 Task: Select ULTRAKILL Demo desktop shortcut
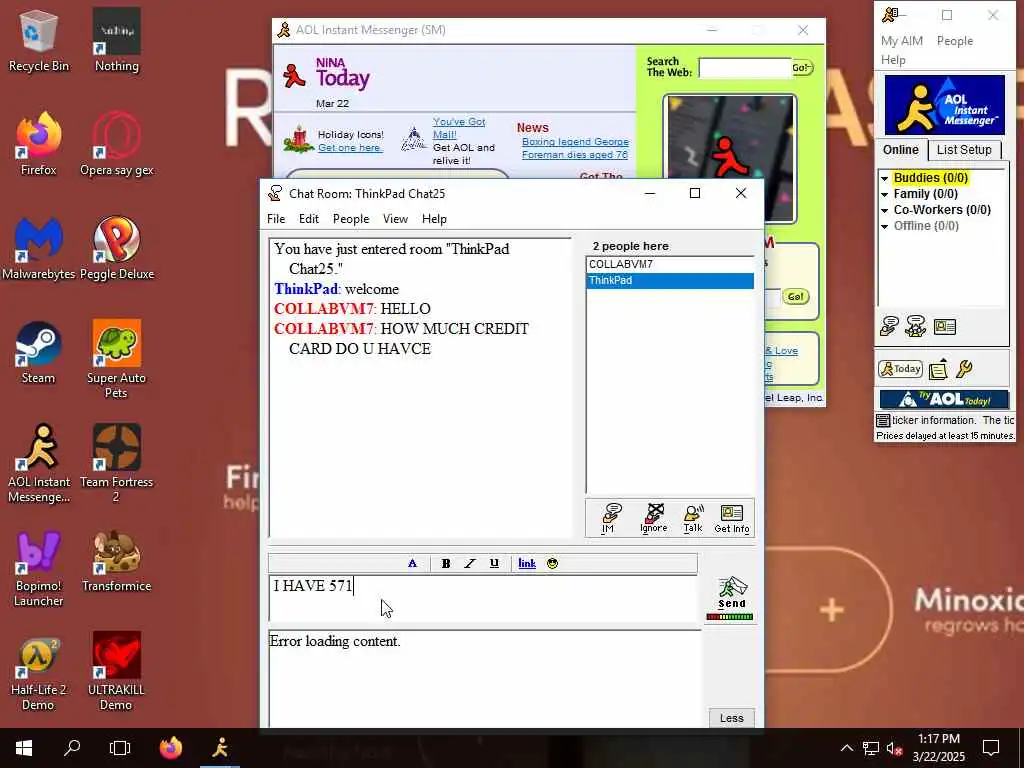pyautogui.click(x=116, y=673)
